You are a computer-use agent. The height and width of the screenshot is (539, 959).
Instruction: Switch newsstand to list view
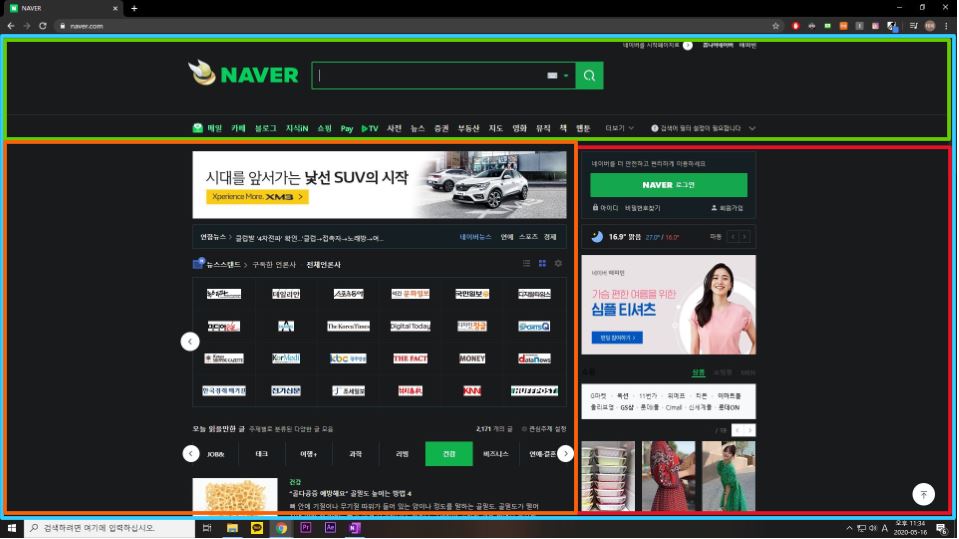(526, 264)
